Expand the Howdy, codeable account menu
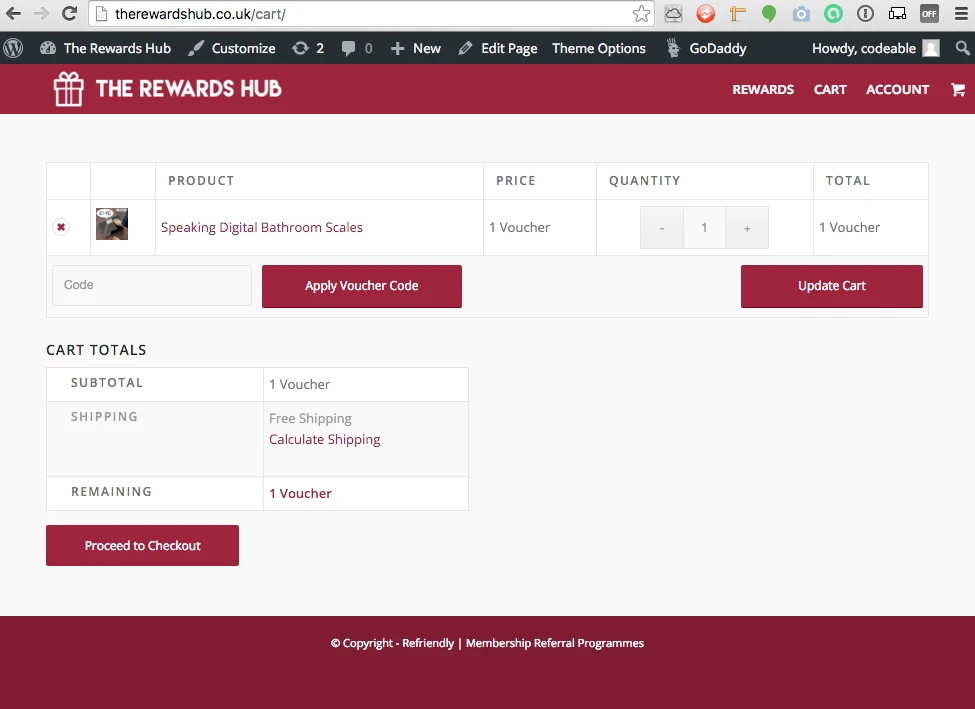Screen dimensions: 975x709 pyautogui.click(x=875, y=48)
